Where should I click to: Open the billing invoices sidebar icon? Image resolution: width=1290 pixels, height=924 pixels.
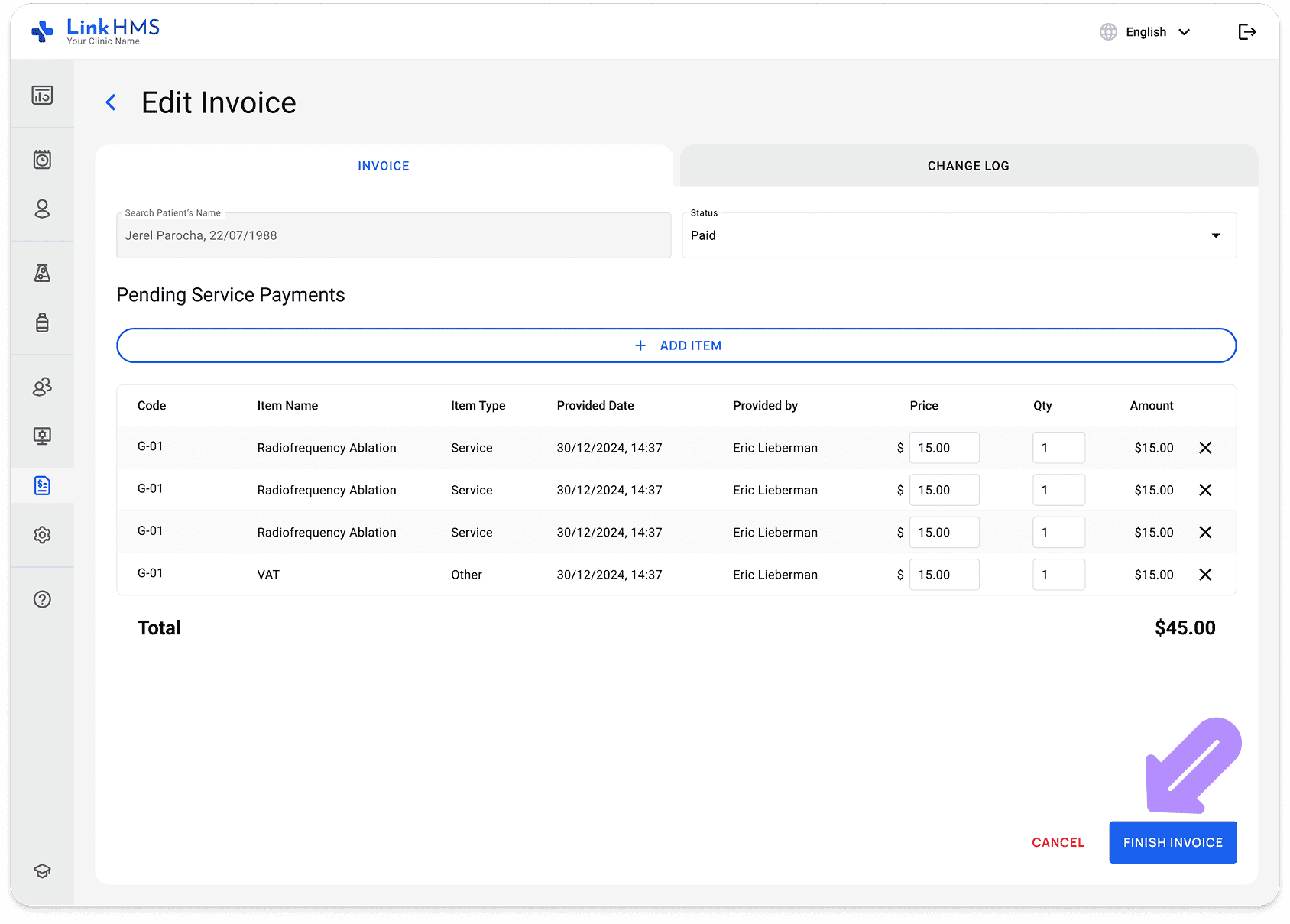[42, 485]
